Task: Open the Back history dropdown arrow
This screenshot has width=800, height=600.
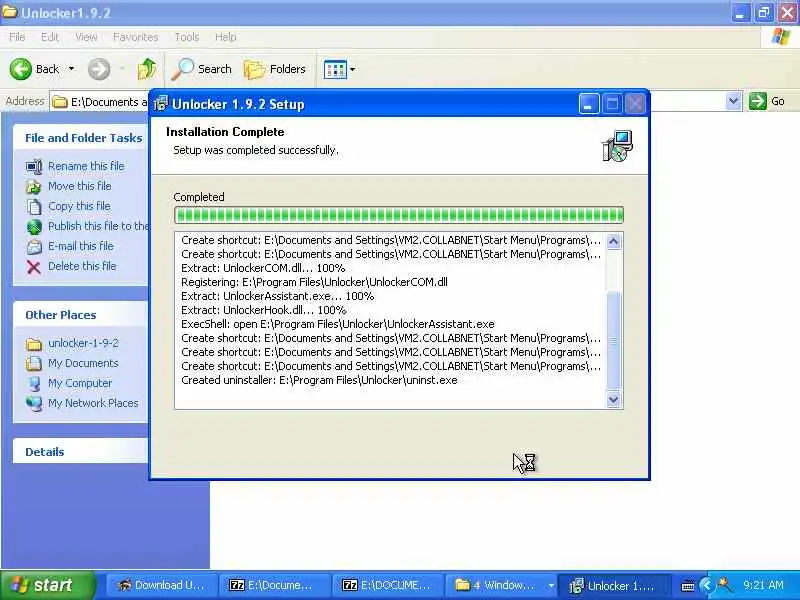Action: [71, 69]
